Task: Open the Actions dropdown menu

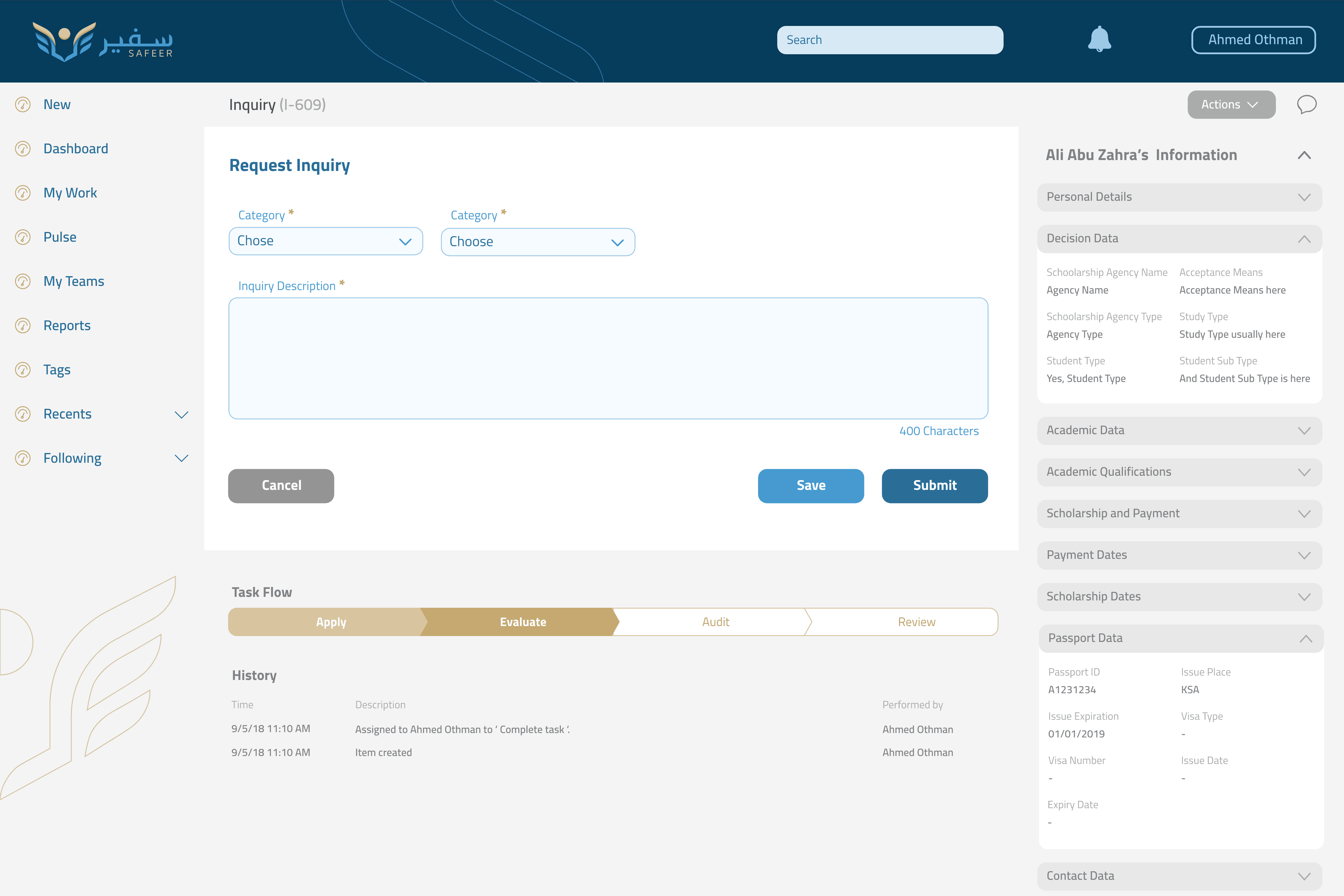Action: (x=1231, y=105)
